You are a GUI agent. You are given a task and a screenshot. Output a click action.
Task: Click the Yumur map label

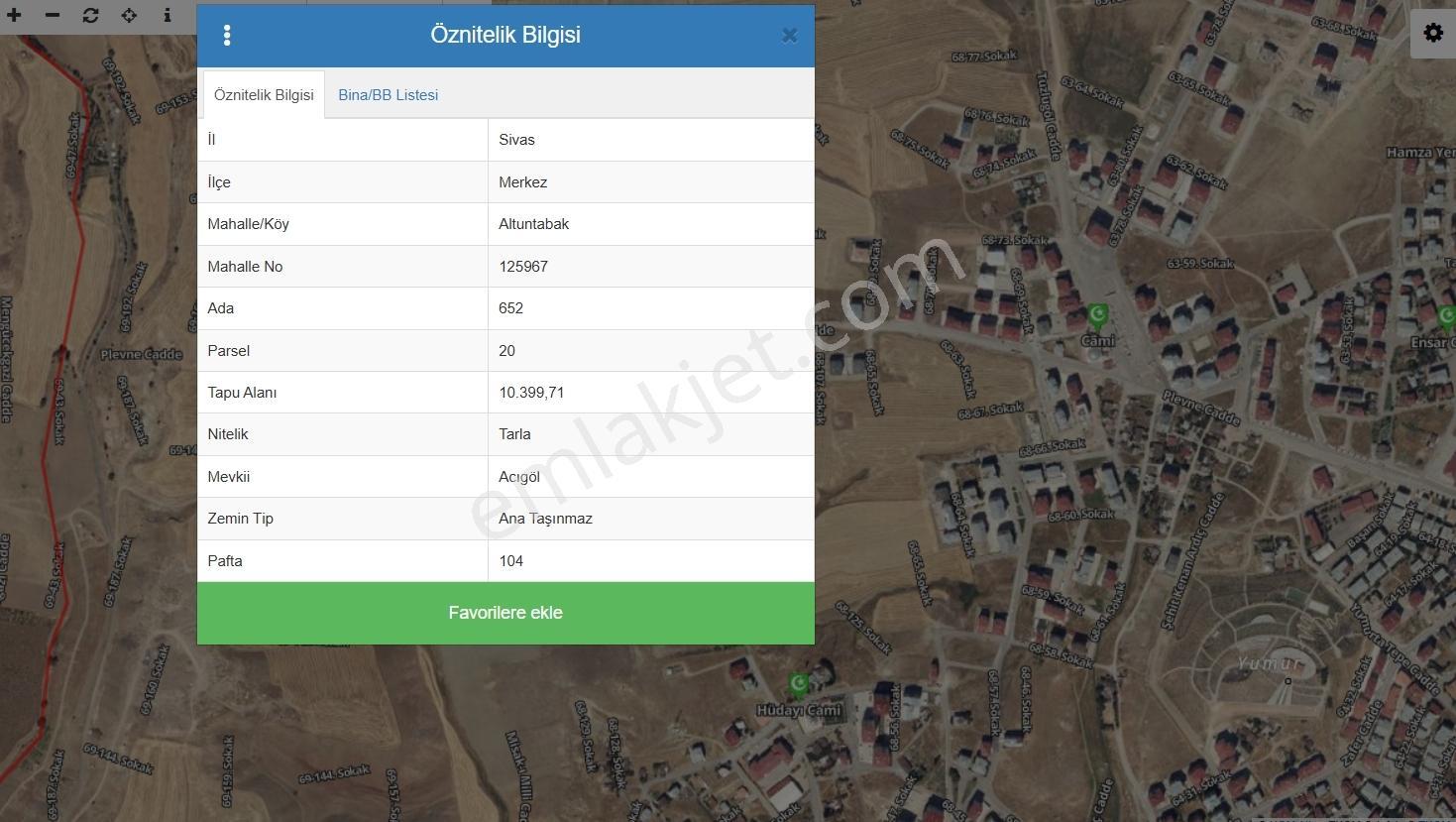[1269, 663]
